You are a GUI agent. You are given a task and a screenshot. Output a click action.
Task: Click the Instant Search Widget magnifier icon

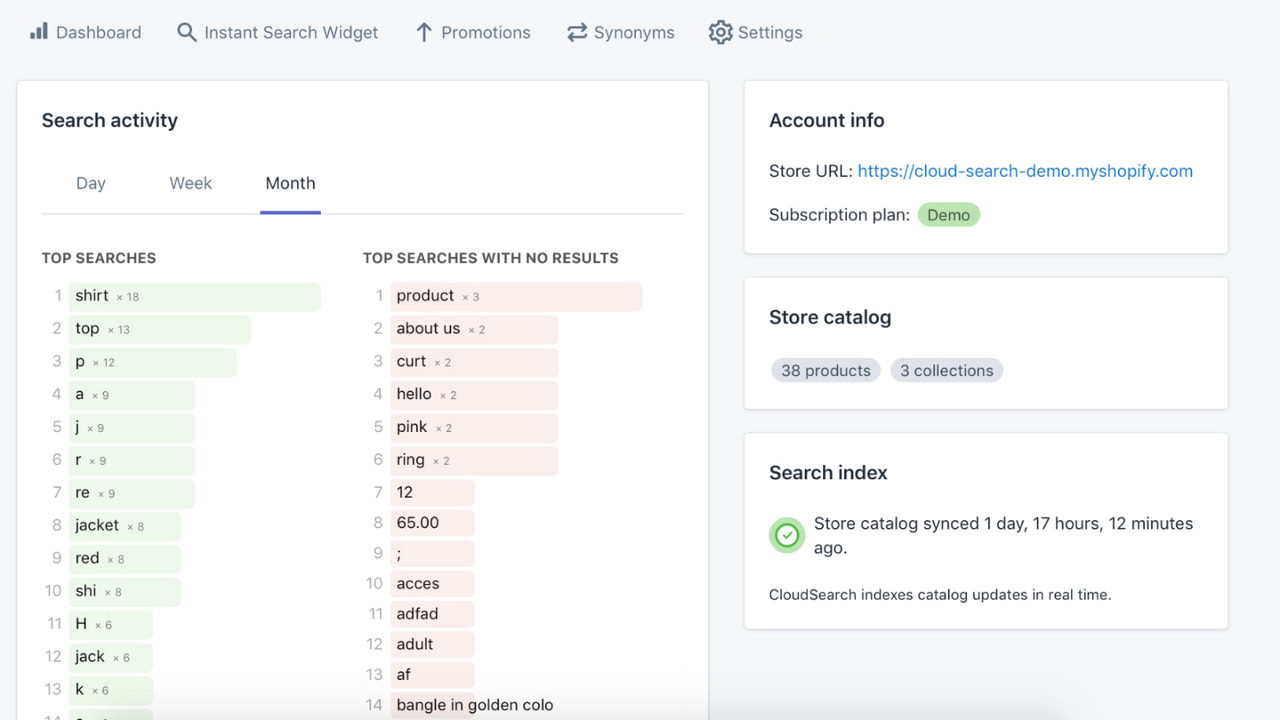point(186,32)
